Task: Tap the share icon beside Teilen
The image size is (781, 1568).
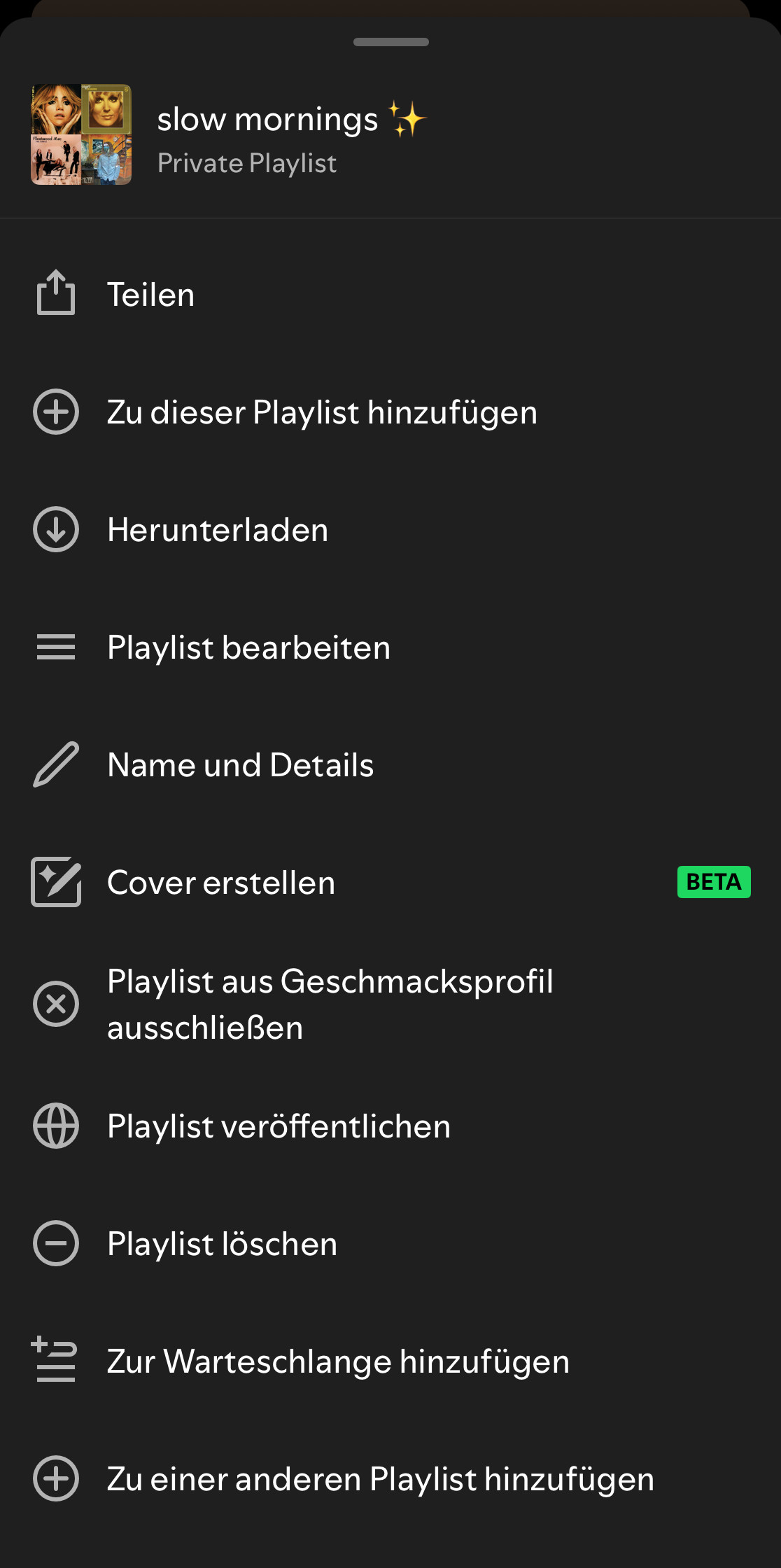Action: point(56,293)
